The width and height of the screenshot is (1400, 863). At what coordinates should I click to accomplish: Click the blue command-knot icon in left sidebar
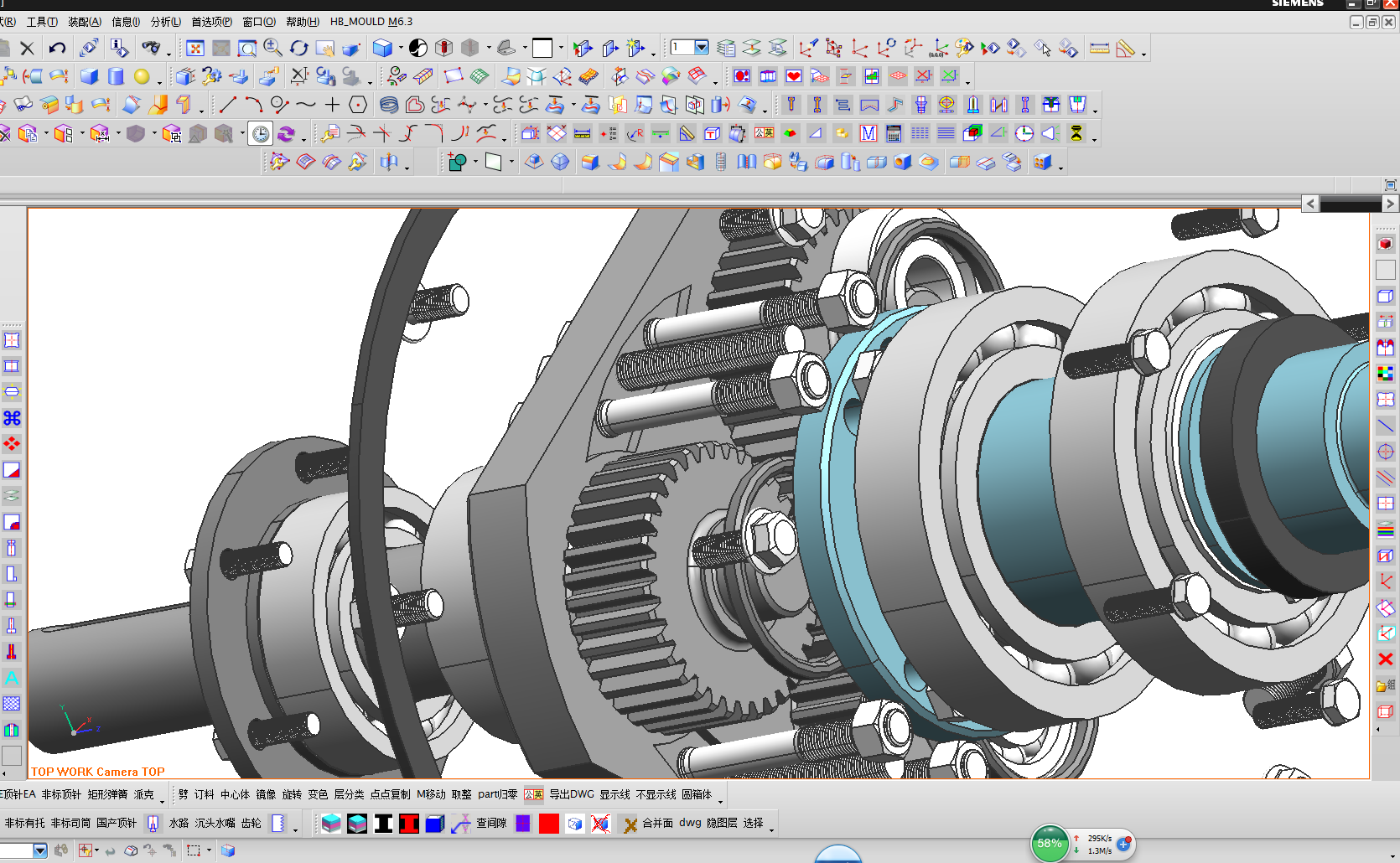(x=12, y=418)
